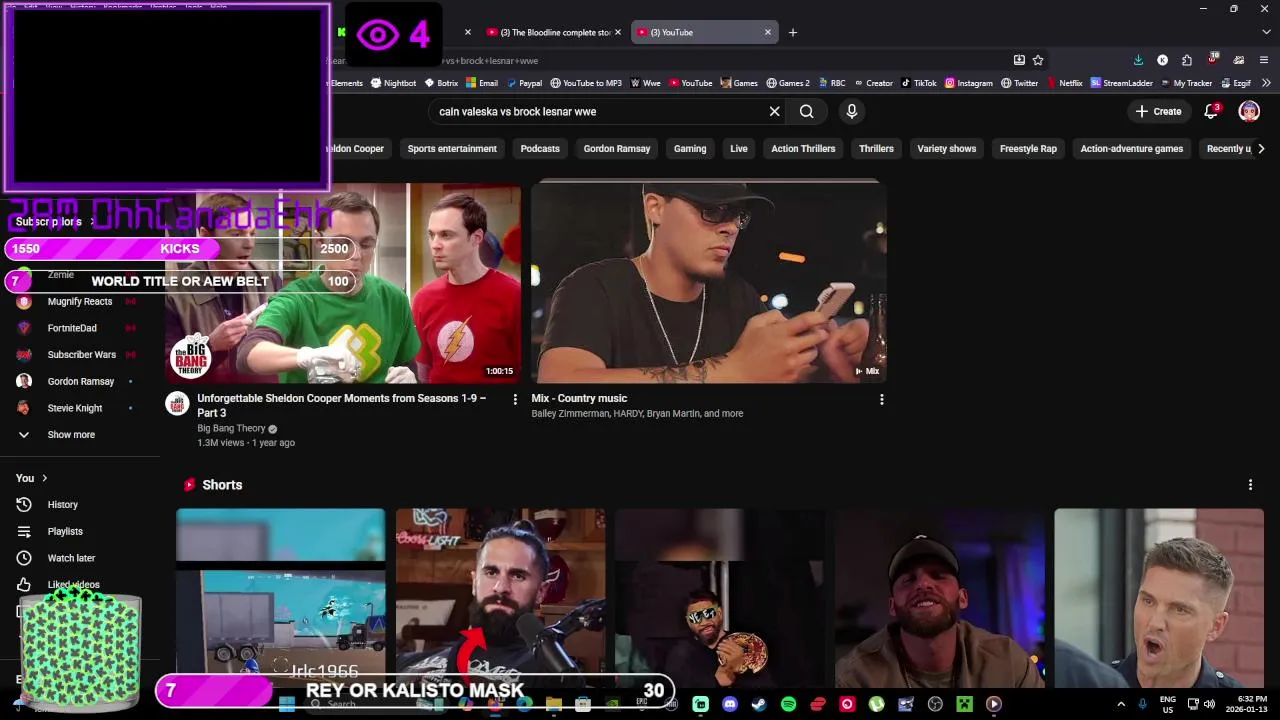
Task: Select the Live filter chip
Action: (x=739, y=149)
